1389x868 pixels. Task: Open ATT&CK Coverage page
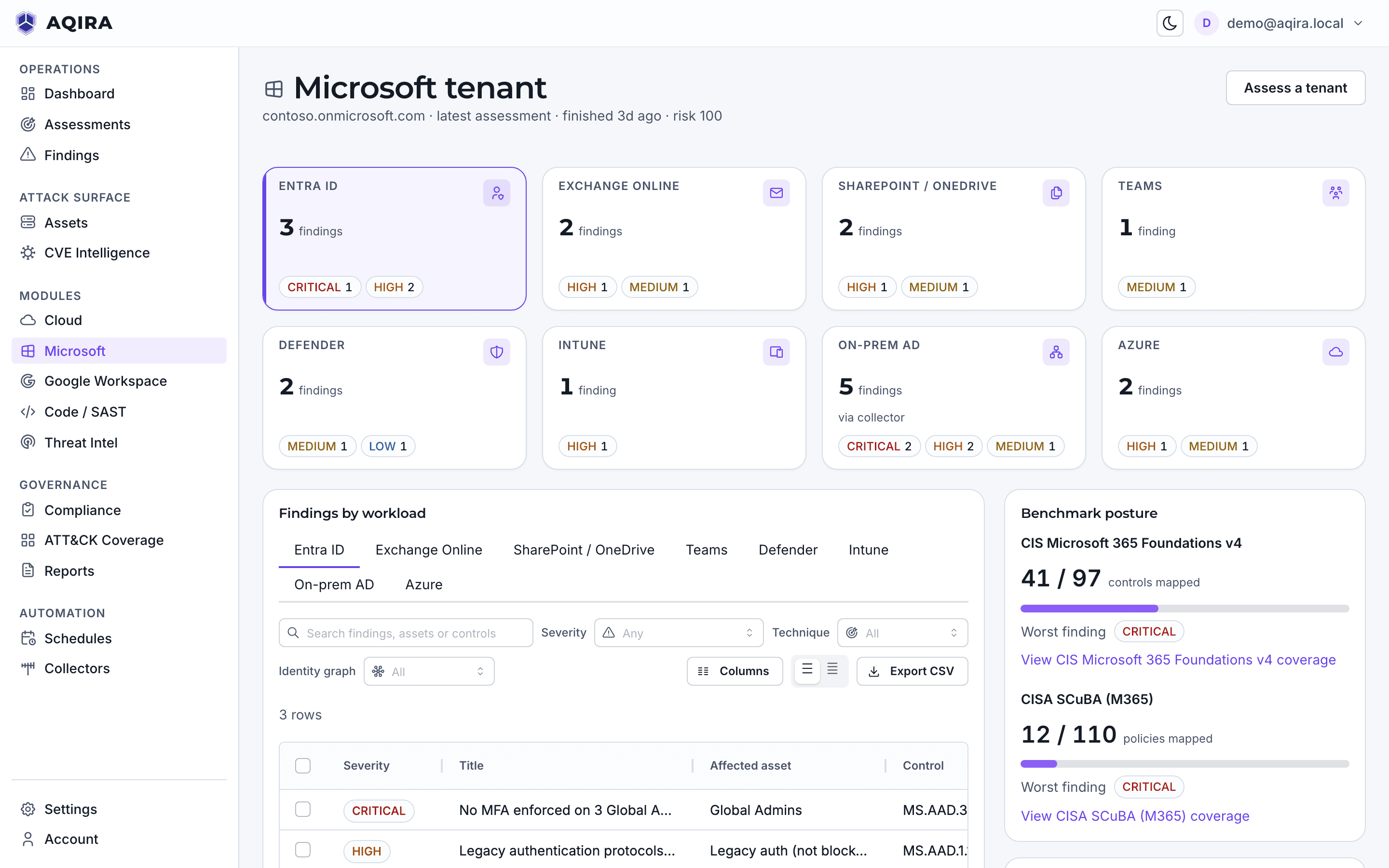point(119,540)
